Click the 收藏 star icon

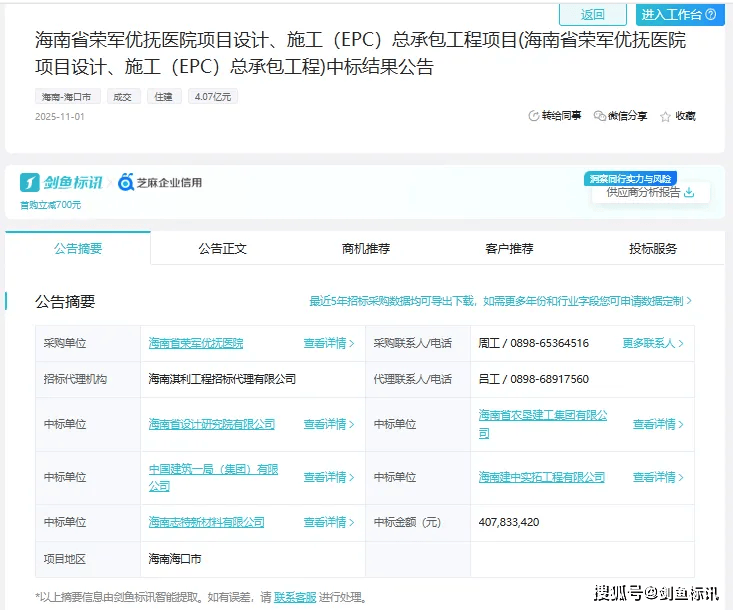tap(666, 116)
